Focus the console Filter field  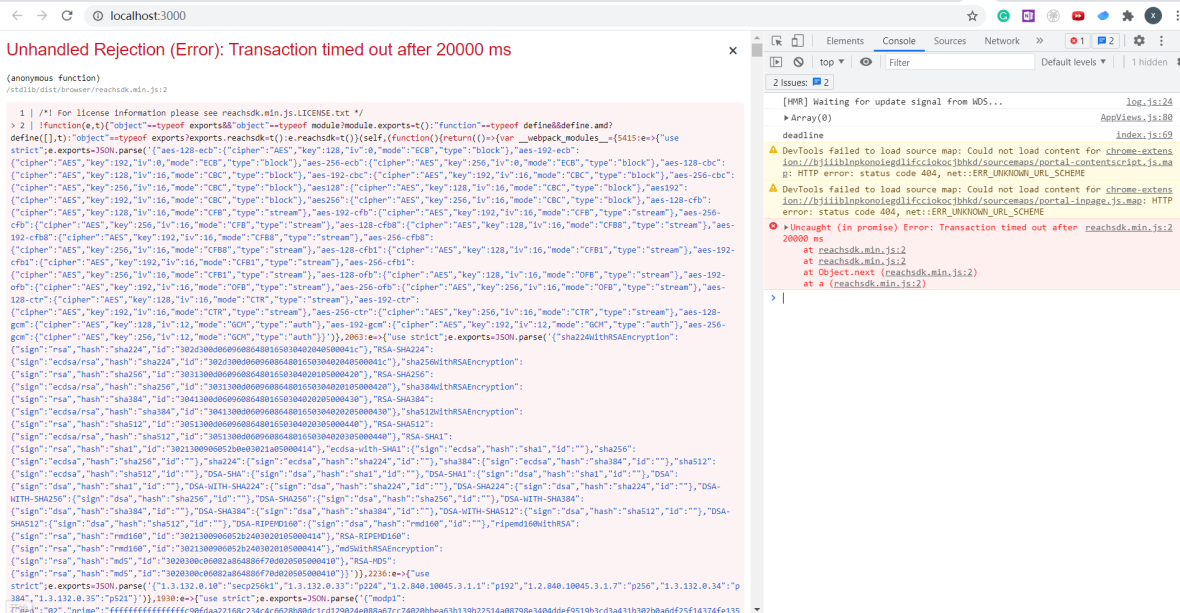959,62
